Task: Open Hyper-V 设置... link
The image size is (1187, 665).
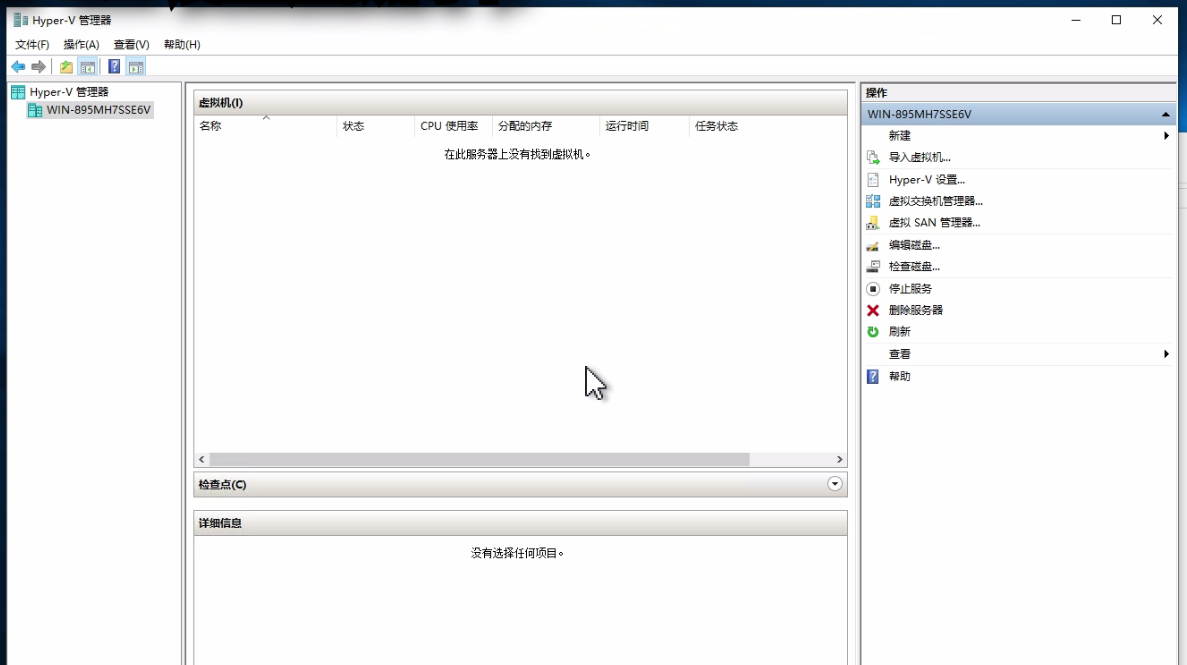Action: pos(927,180)
